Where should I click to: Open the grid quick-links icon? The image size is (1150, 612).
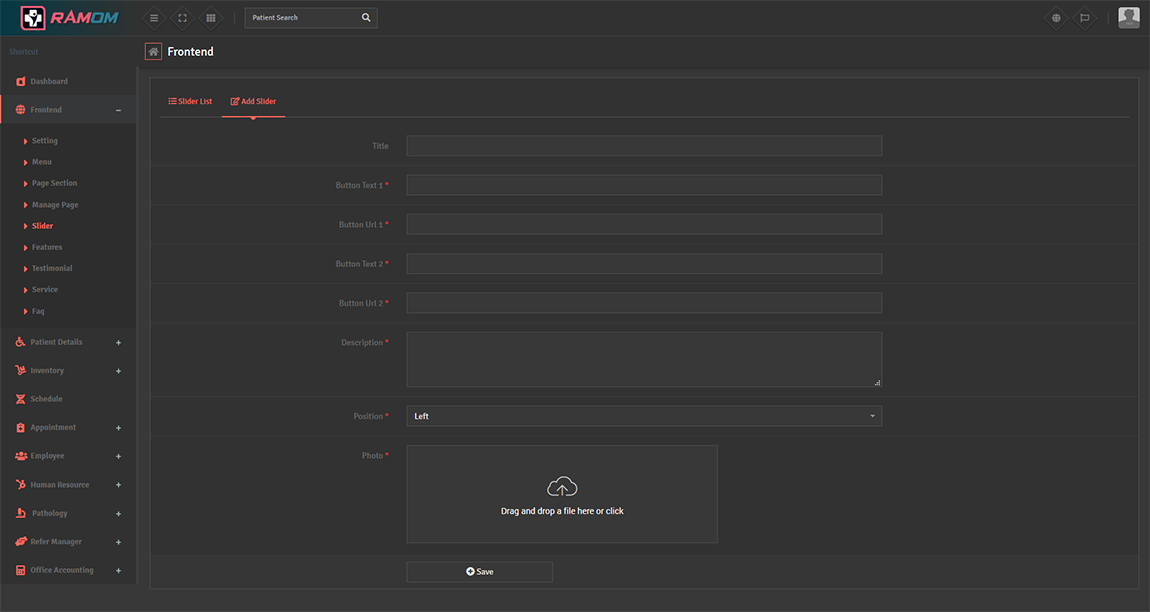tap(210, 18)
